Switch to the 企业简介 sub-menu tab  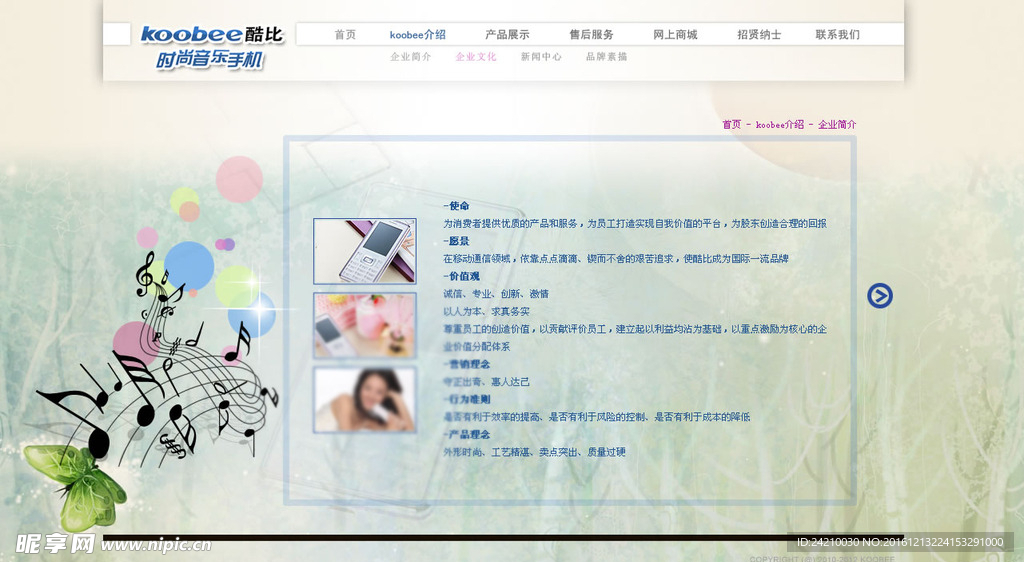coord(410,57)
